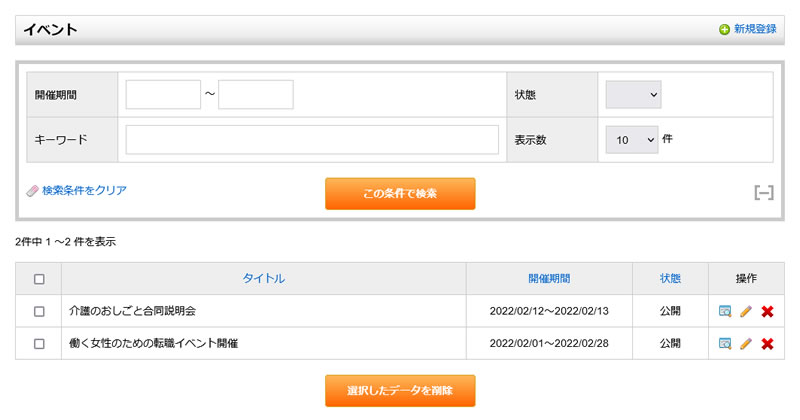This screenshot has width=800, height=420.
Task: Check the box for 介護のおしごと合同説明会
Action: pyautogui.click(x=39, y=311)
